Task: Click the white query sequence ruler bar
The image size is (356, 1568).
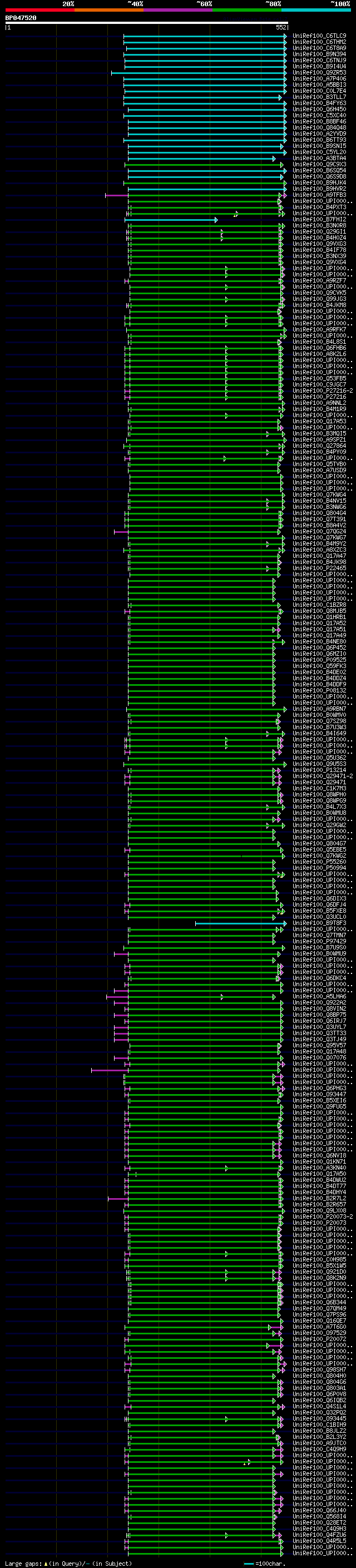Action: tap(147, 22)
